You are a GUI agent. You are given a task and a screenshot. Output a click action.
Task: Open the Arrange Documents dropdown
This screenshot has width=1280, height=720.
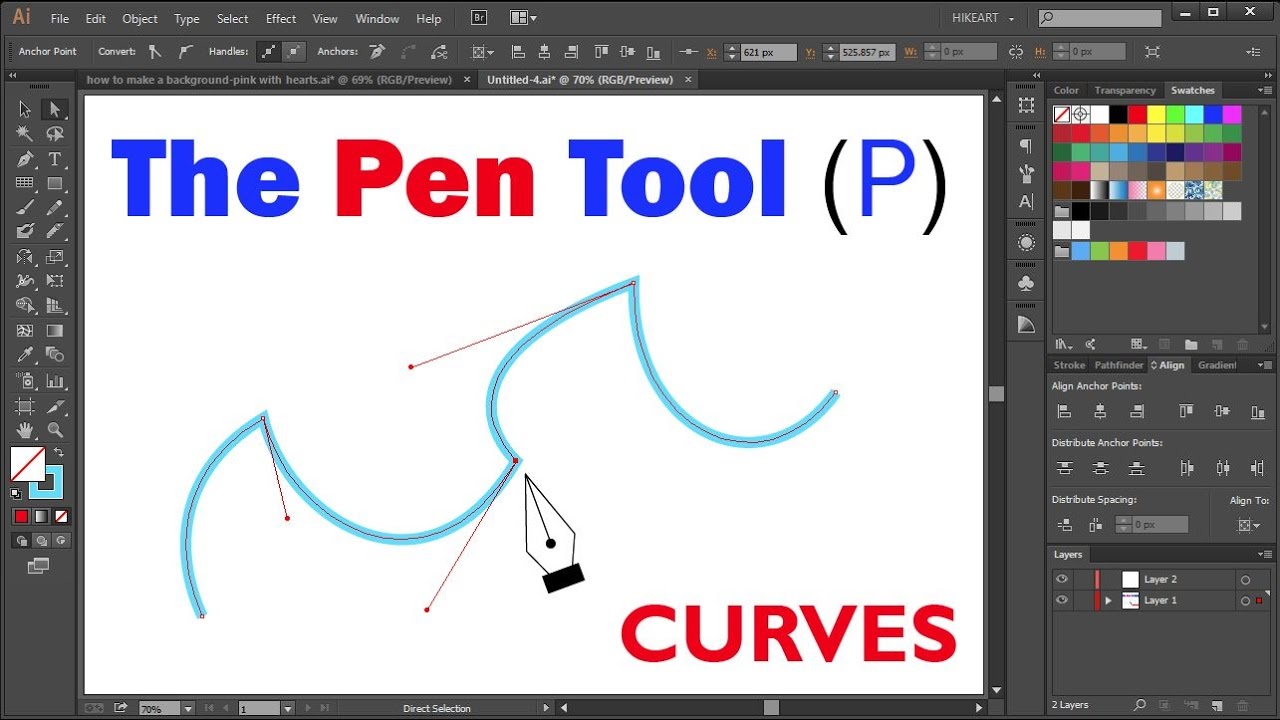click(x=523, y=18)
